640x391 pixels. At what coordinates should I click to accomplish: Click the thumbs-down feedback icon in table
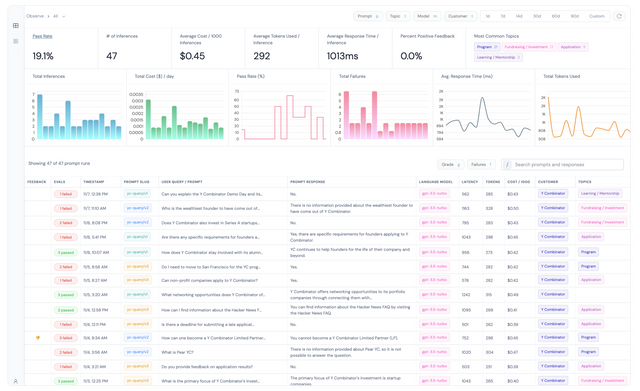38,338
